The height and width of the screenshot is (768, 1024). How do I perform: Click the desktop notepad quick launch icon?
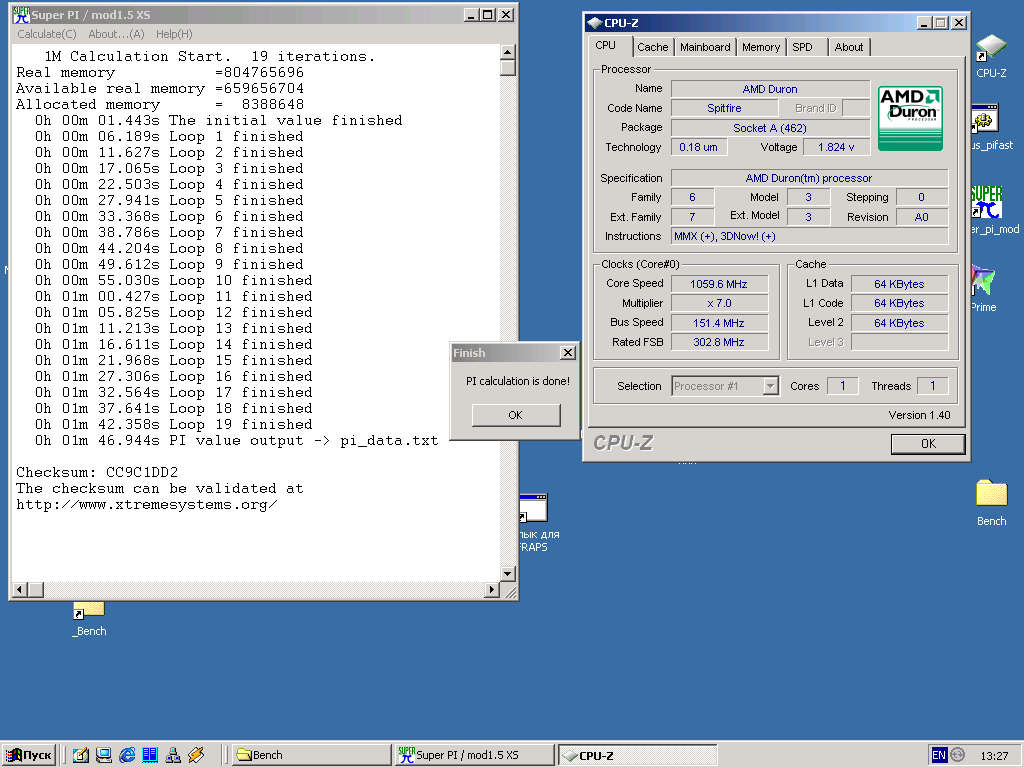click(x=80, y=755)
